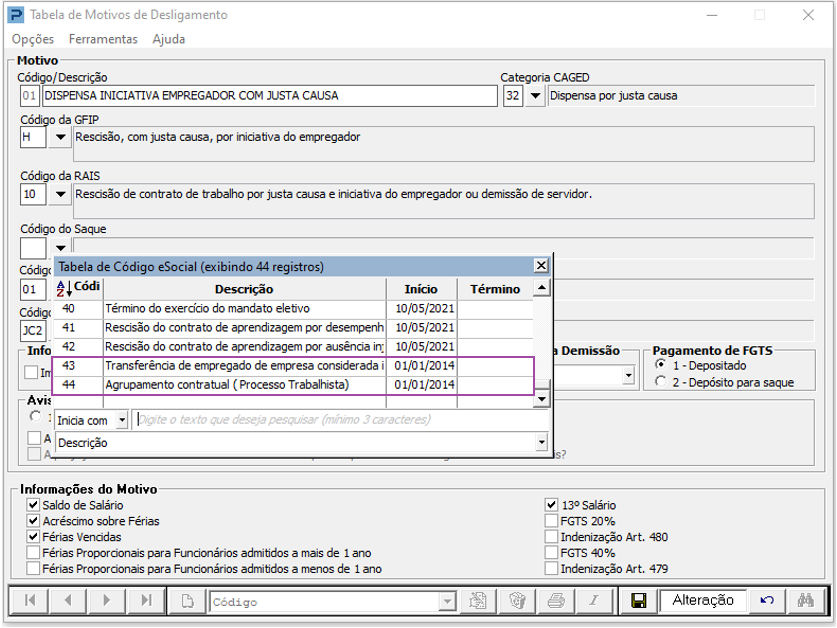This screenshot has height=628, width=837.
Task: Open the Código da GFIP dropdown arrow
Action: click(x=60, y=137)
